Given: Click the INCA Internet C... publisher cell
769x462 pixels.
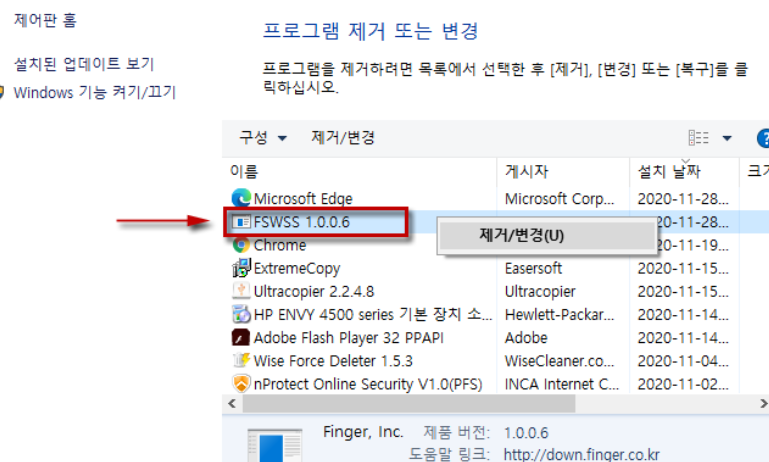Looking at the screenshot, I should (x=562, y=384).
